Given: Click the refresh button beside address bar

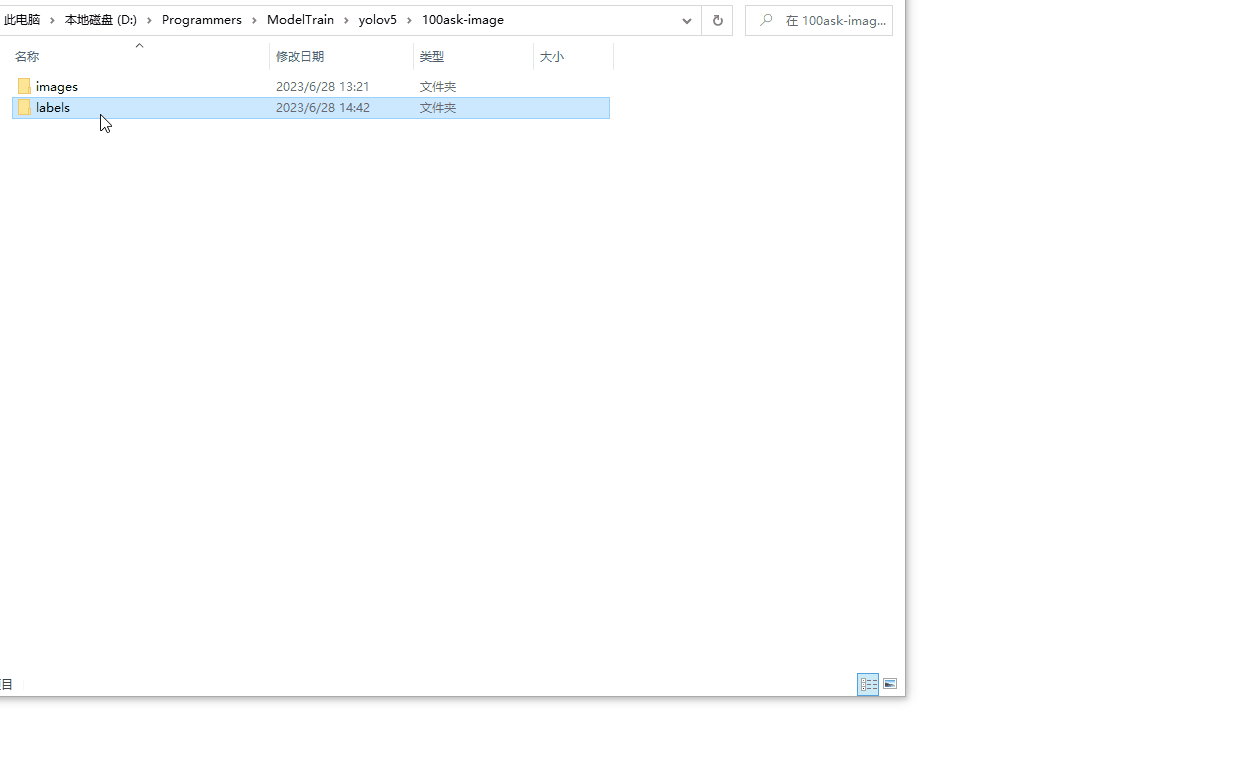Looking at the screenshot, I should pos(717,20).
